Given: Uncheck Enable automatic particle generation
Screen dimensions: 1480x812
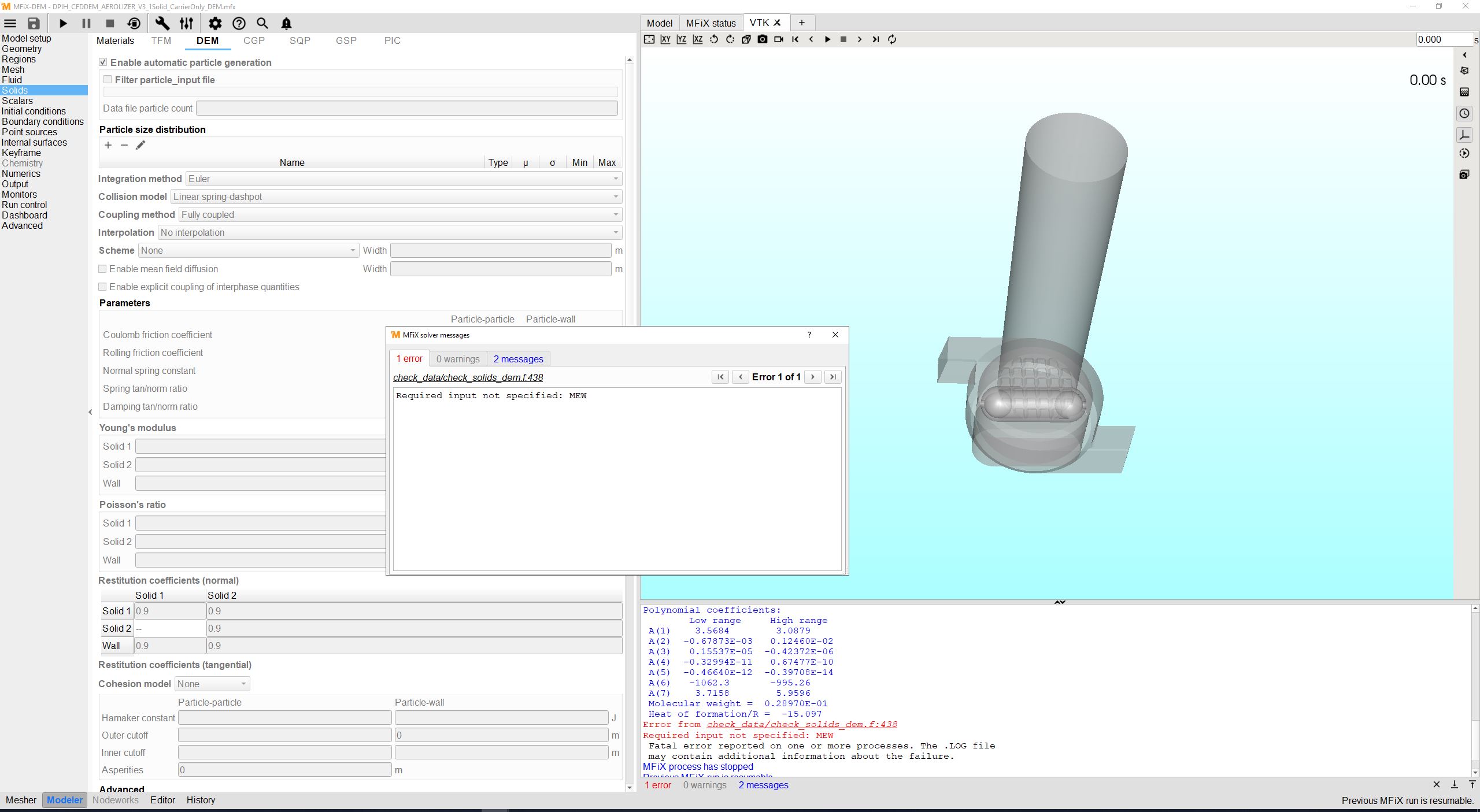Looking at the screenshot, I should [x=103, y=62].
